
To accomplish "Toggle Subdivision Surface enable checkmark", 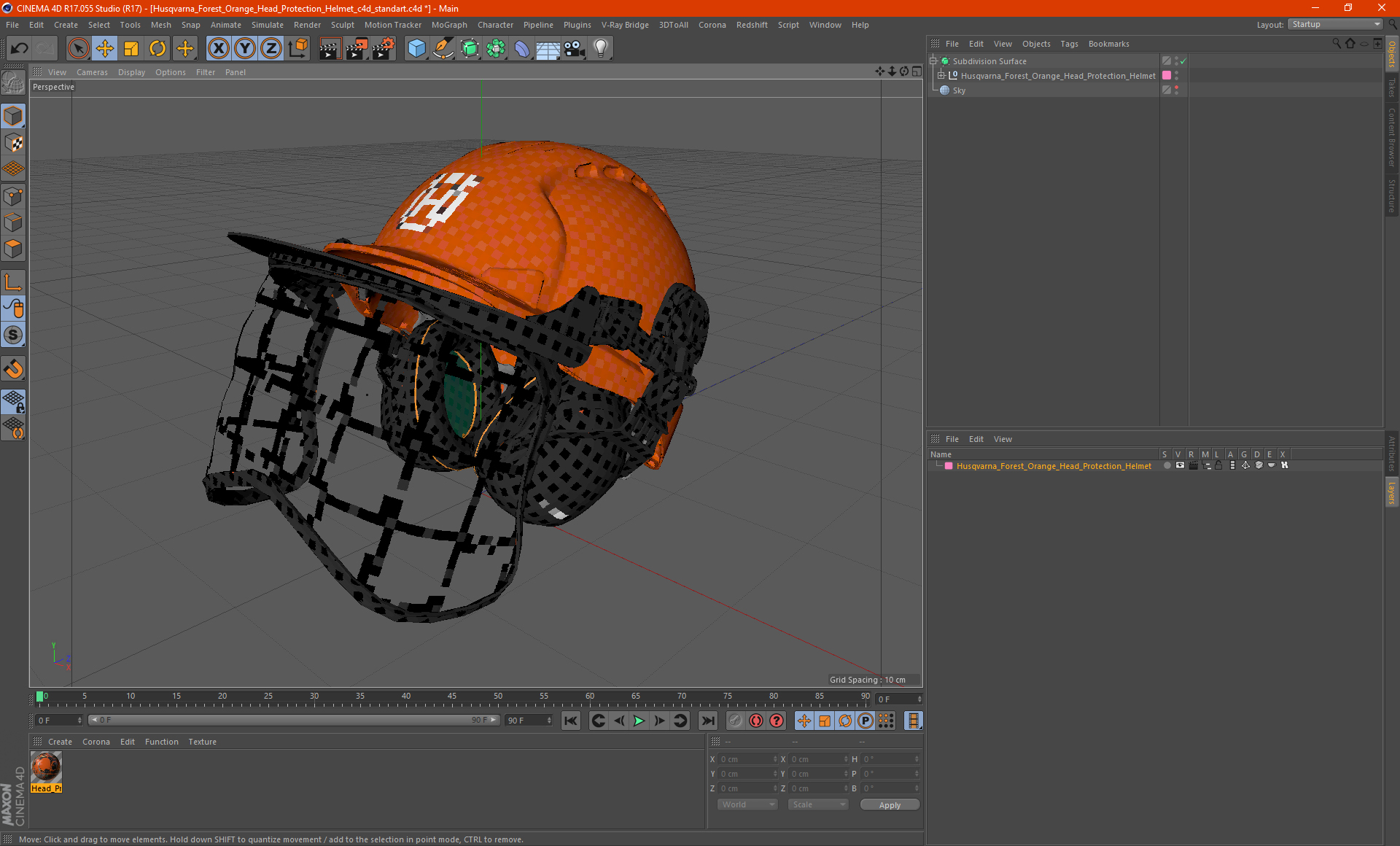I will (1183, 61).
